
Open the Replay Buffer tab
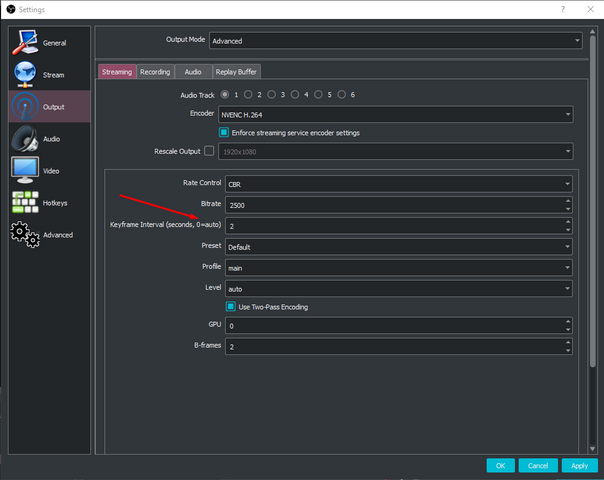click(234, 72)
